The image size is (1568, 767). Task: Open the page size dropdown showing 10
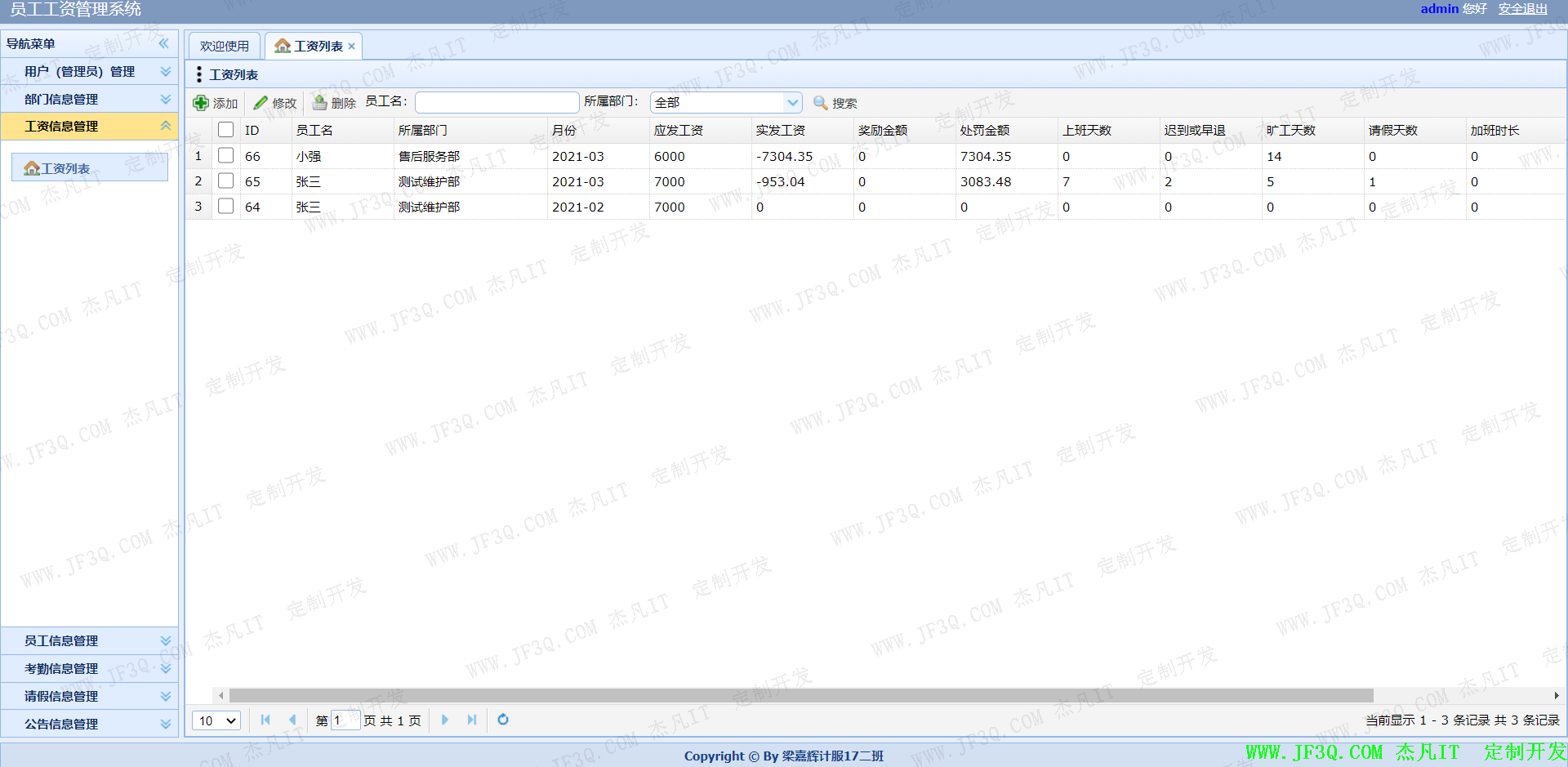216,720
